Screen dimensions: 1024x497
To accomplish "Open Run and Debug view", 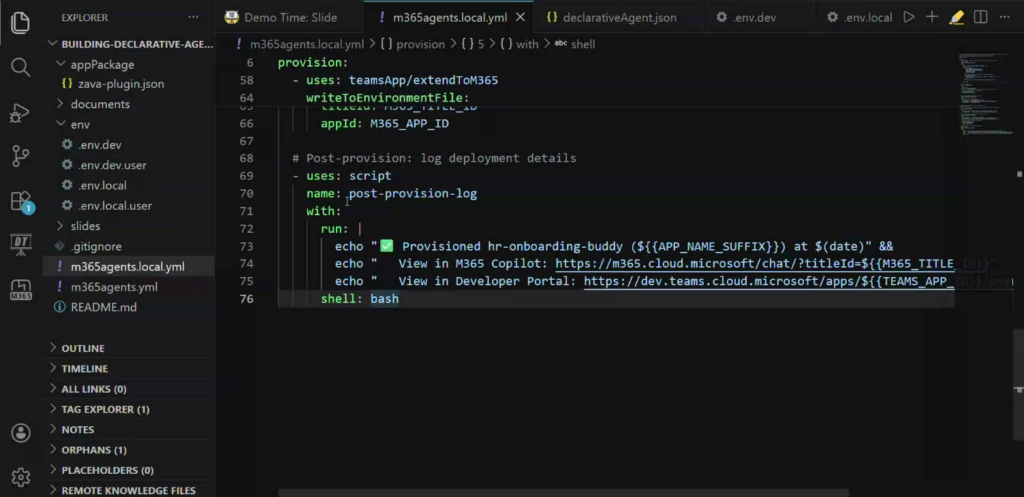I will tap(20, 112).
